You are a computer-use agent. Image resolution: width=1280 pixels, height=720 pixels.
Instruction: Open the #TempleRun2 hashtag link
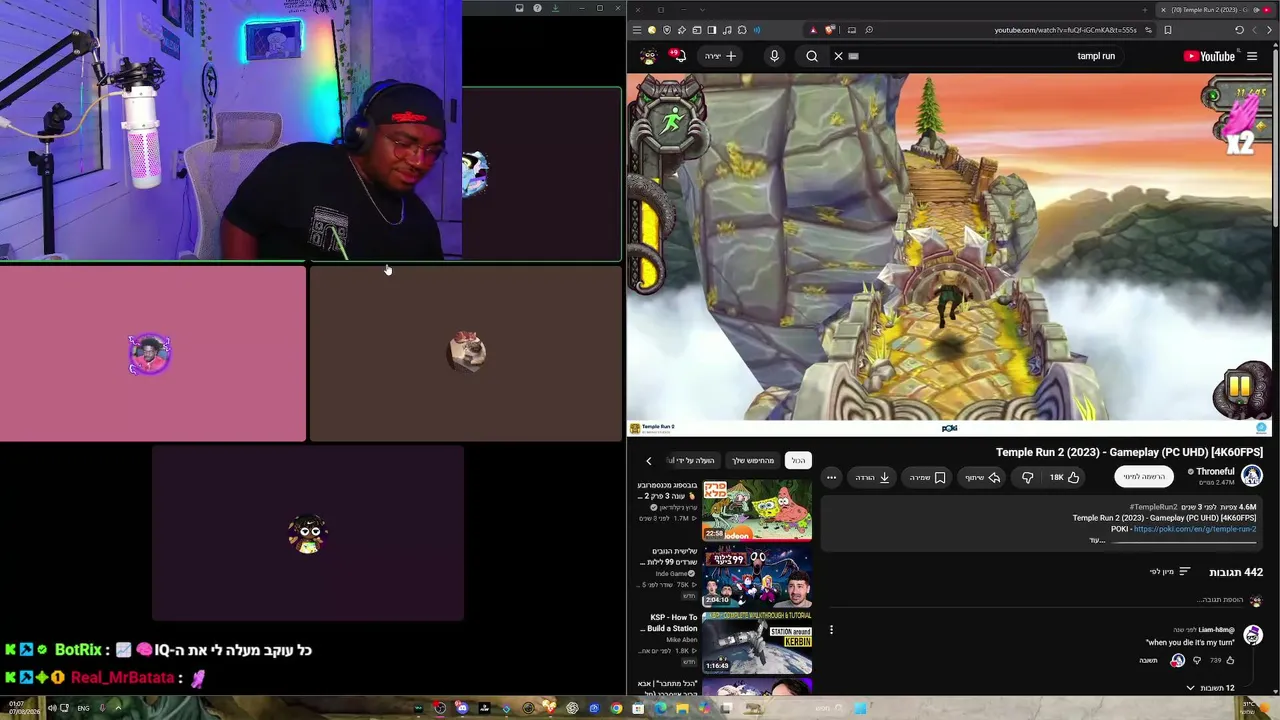pyautogui.click(x=1154, y=507)
